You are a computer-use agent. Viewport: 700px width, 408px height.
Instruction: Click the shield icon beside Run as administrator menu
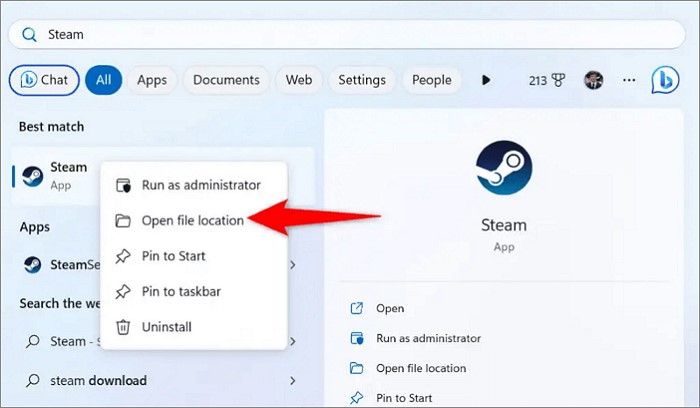click(123, 185)
